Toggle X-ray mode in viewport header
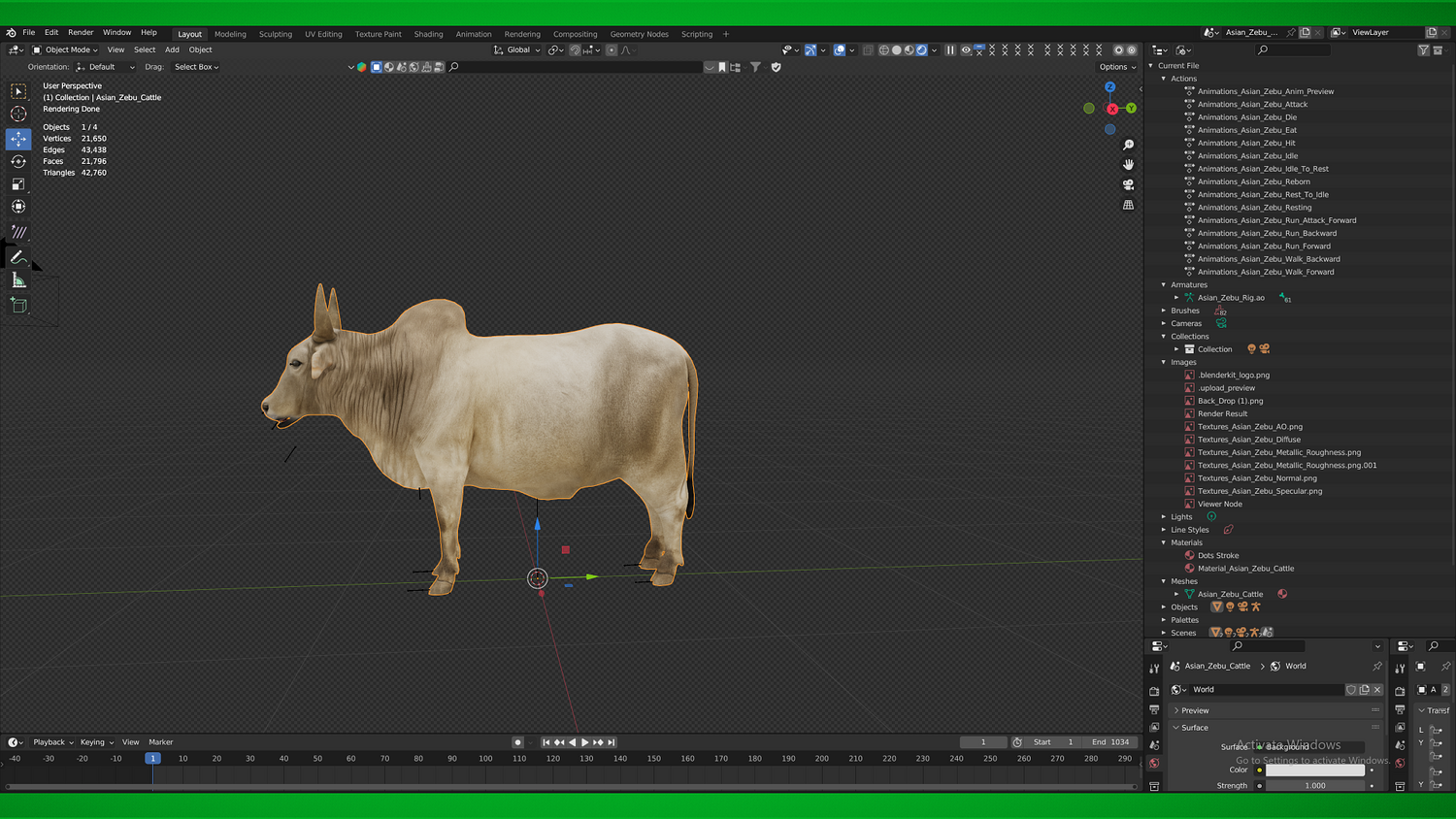 pos(868,50)
